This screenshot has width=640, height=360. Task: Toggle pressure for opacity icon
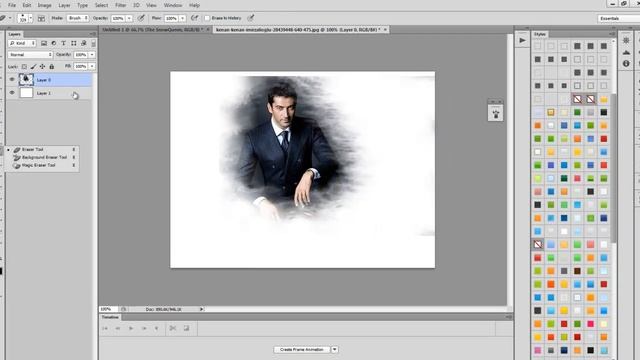tap(141, 18)
